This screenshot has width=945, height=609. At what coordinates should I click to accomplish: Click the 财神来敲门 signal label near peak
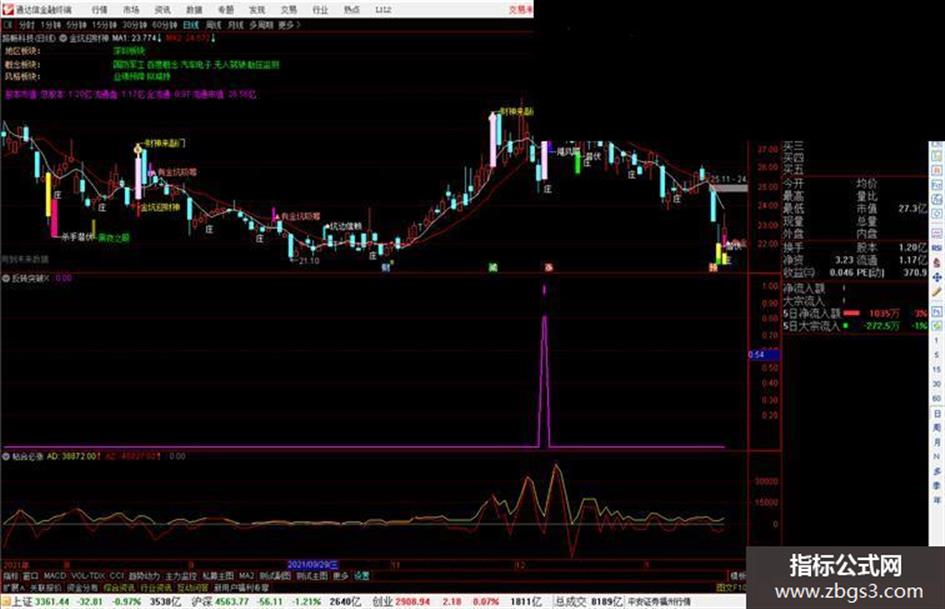click(516, 112)
